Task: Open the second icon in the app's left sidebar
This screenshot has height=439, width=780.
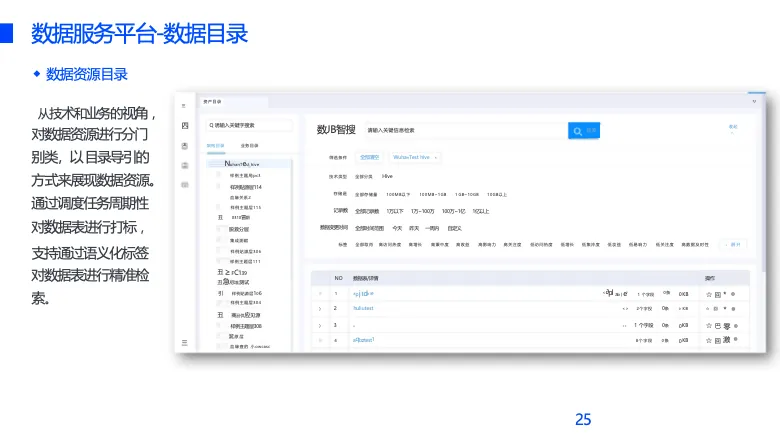Action: (185, 125)
